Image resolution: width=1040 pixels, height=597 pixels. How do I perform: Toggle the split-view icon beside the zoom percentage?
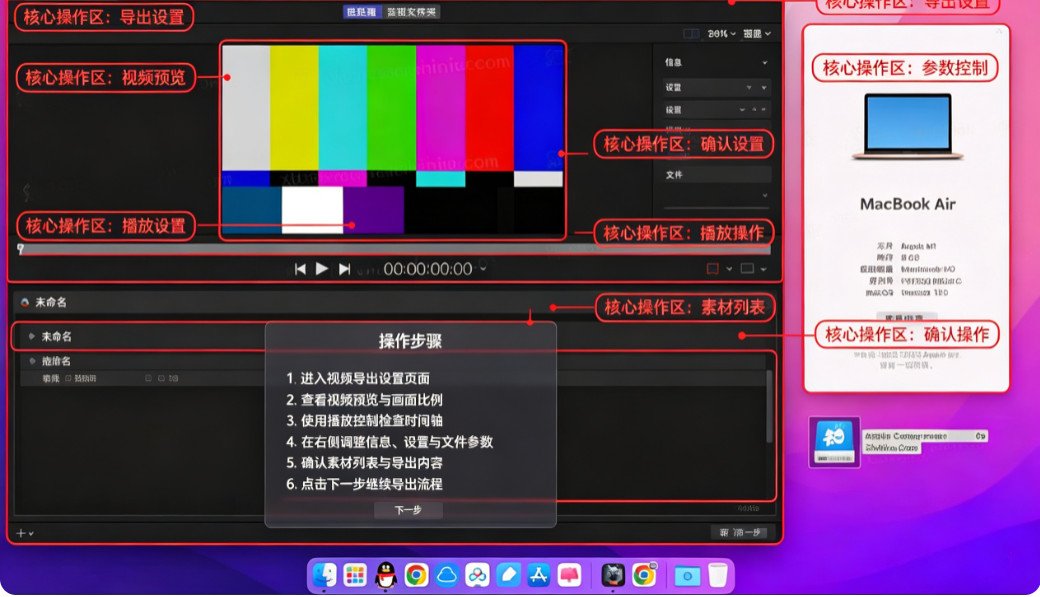[691, 33]
